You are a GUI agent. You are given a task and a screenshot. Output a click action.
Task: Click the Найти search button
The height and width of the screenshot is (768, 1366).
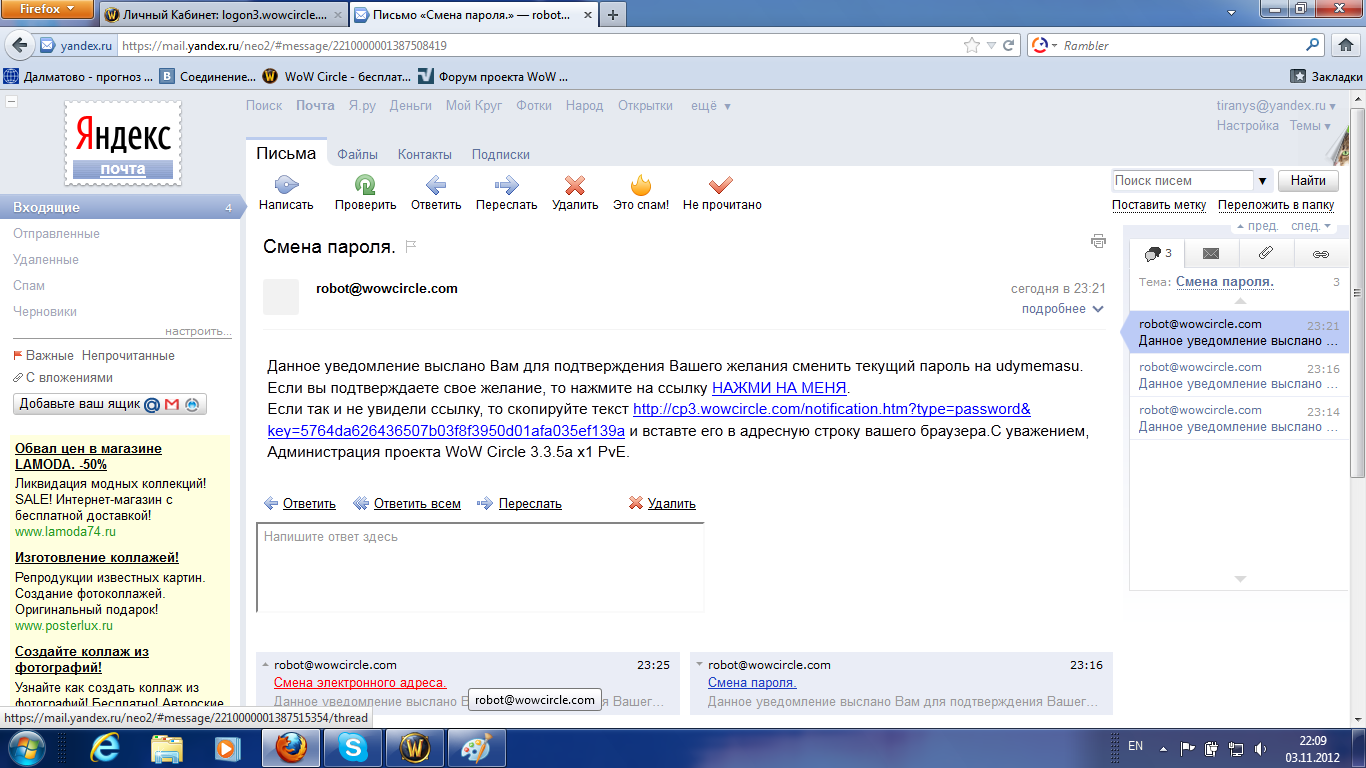1308,180
